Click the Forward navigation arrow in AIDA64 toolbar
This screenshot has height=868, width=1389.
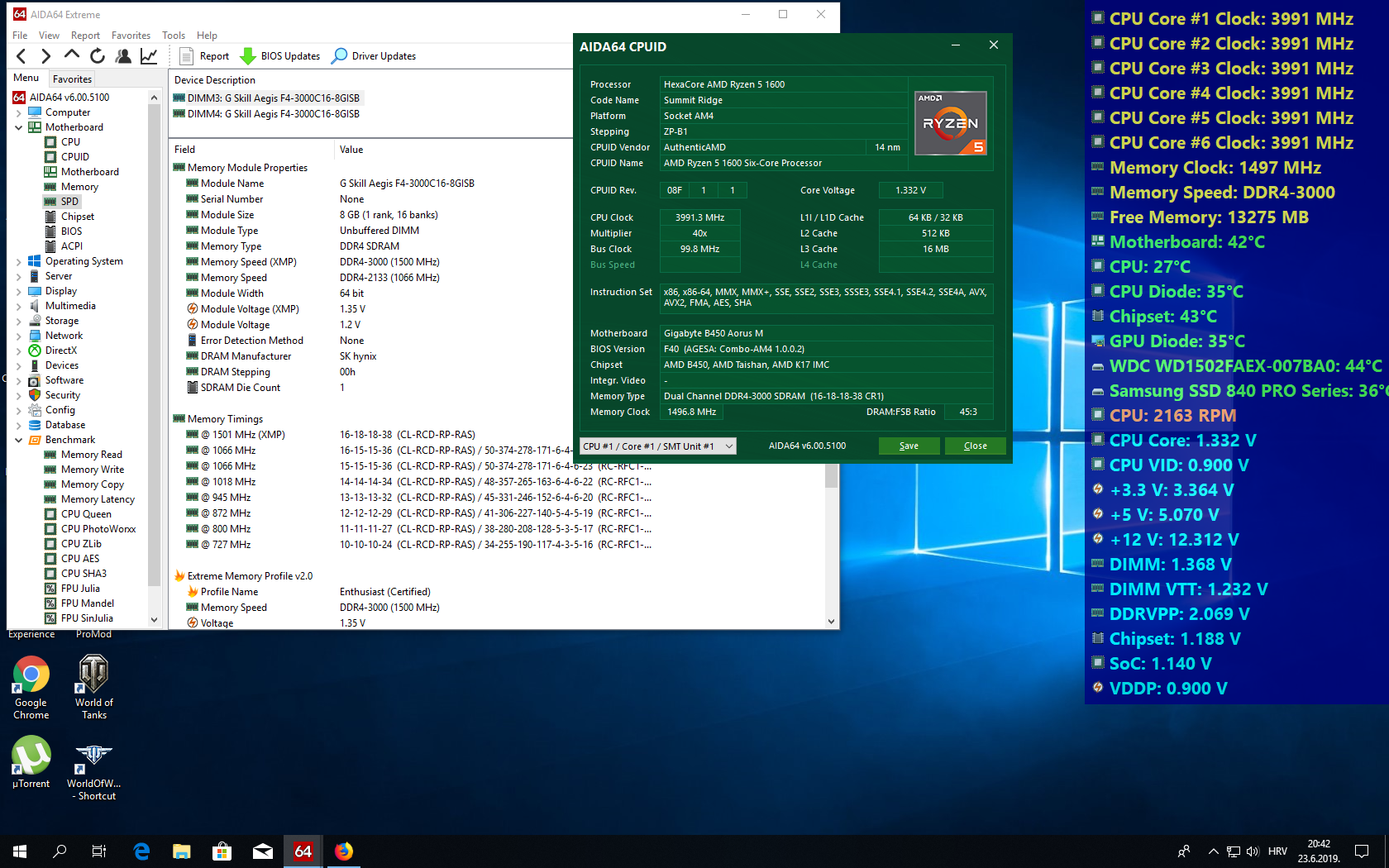coord(46,56)
